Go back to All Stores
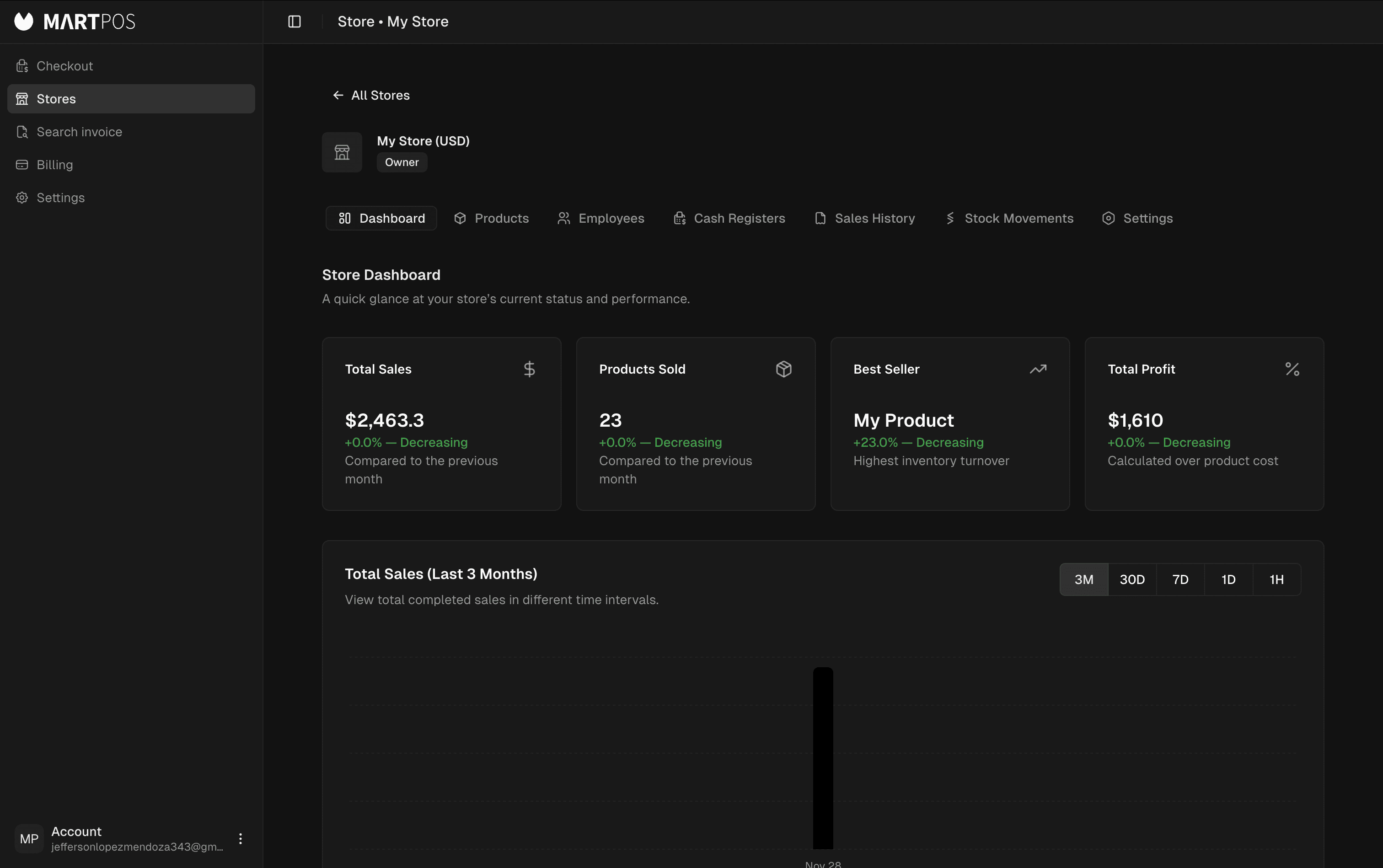The width and height of the screenshot is (1383, 868). 371,95
